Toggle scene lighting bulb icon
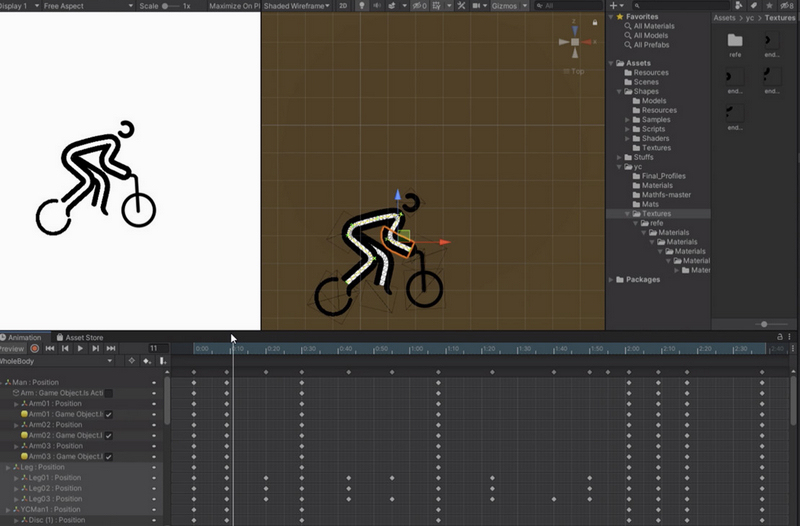Image resolution: width=800 pixels, height=526 pixels. tap(362, 5)
